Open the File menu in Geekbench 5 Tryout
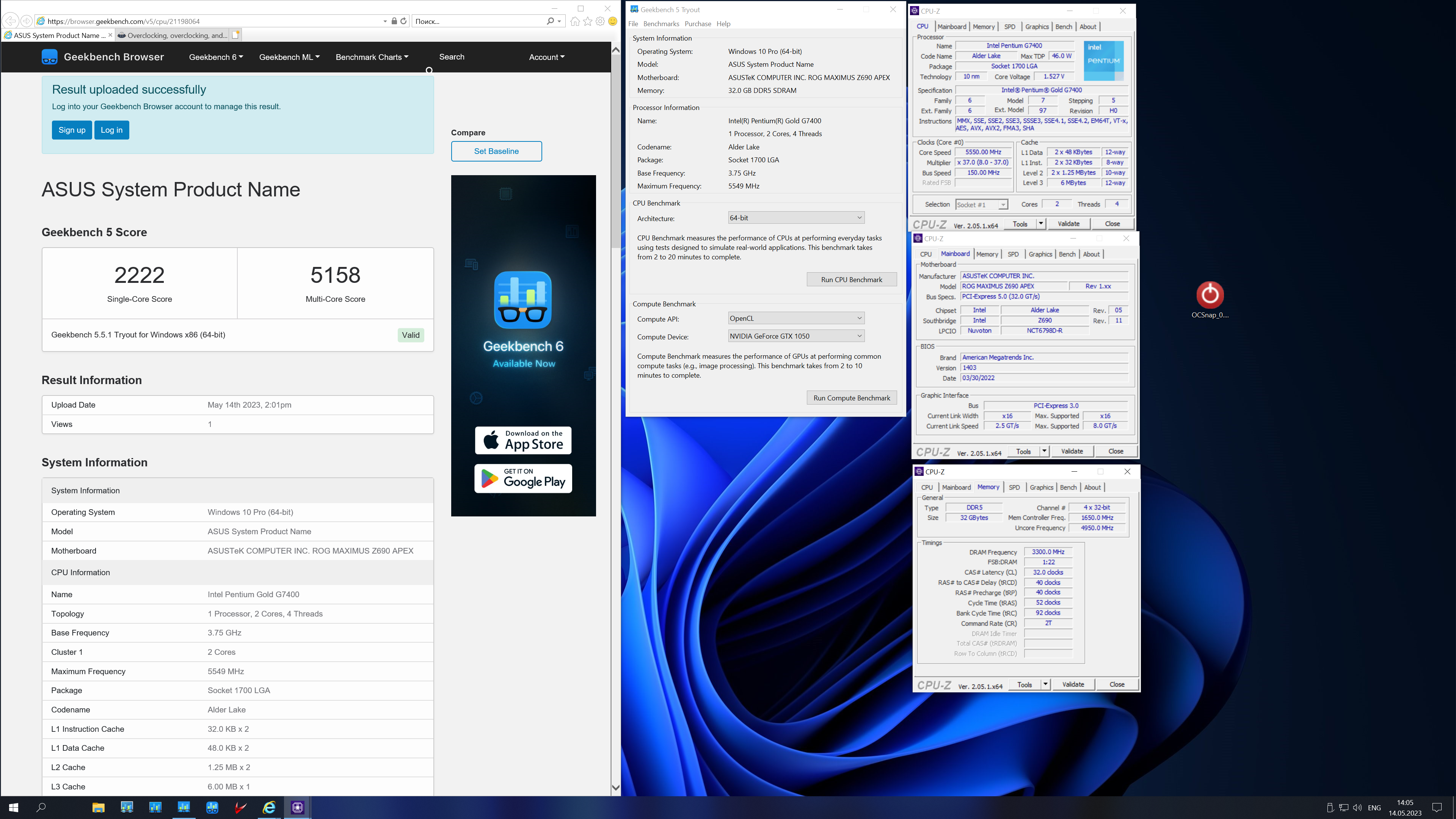The image size is (1456, 819). click(633, 24)
